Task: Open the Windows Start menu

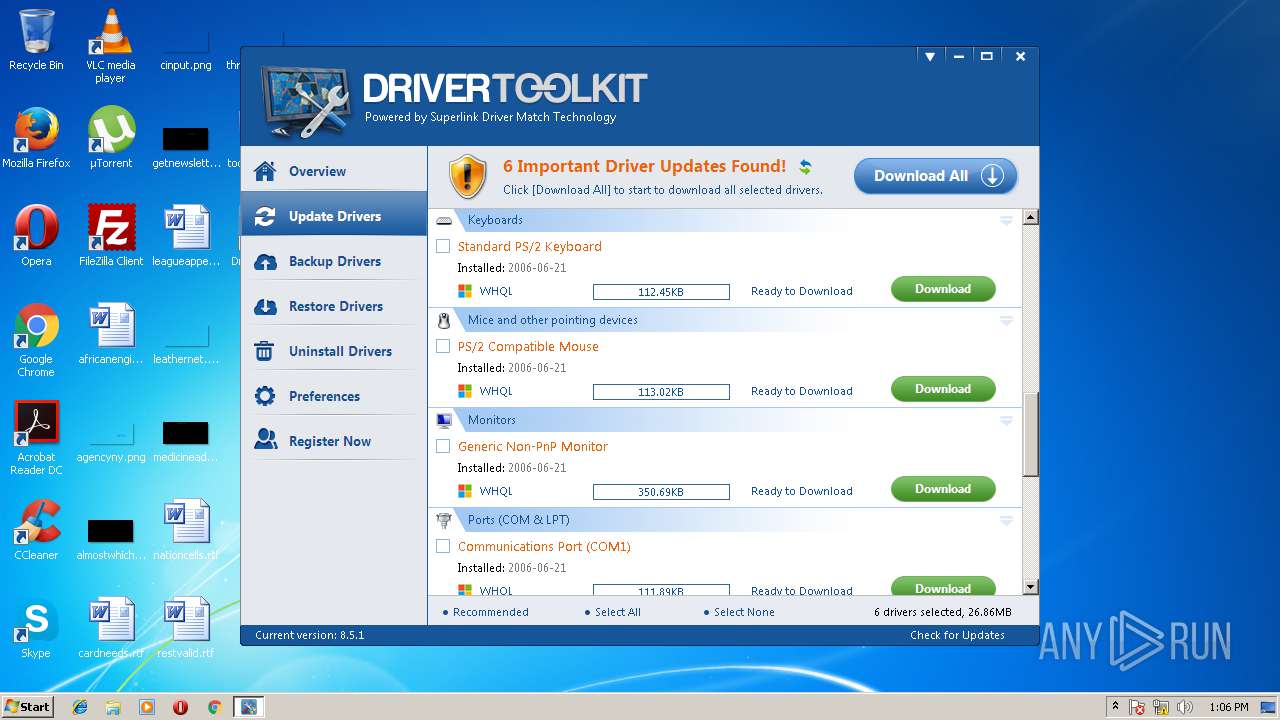Action: 28,707
